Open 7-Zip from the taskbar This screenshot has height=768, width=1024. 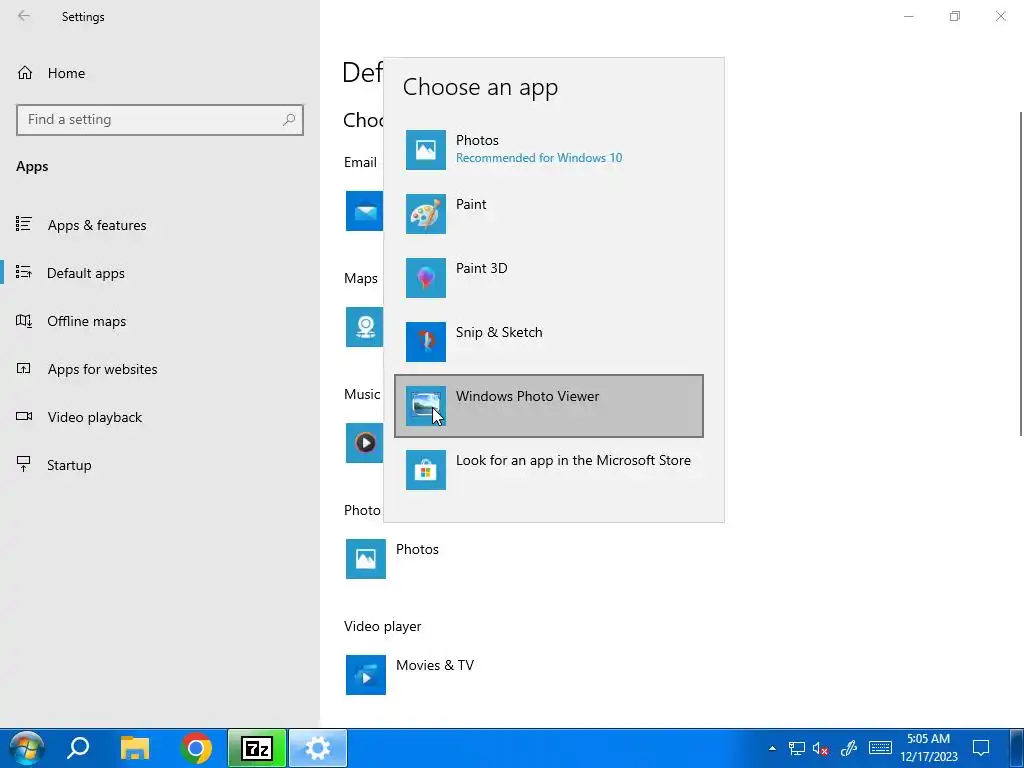(x=257, y=748)
